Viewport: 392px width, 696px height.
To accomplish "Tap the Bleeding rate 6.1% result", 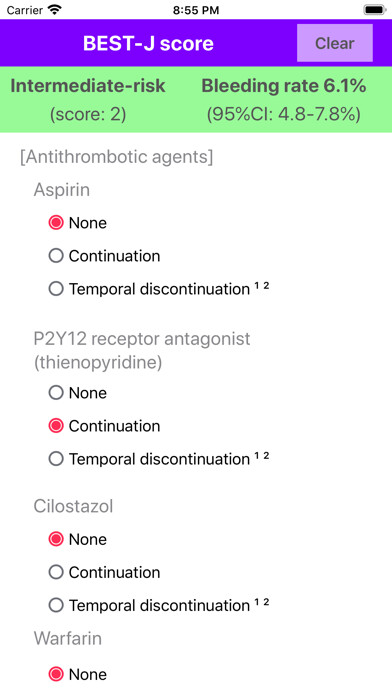I will [284, 99].
